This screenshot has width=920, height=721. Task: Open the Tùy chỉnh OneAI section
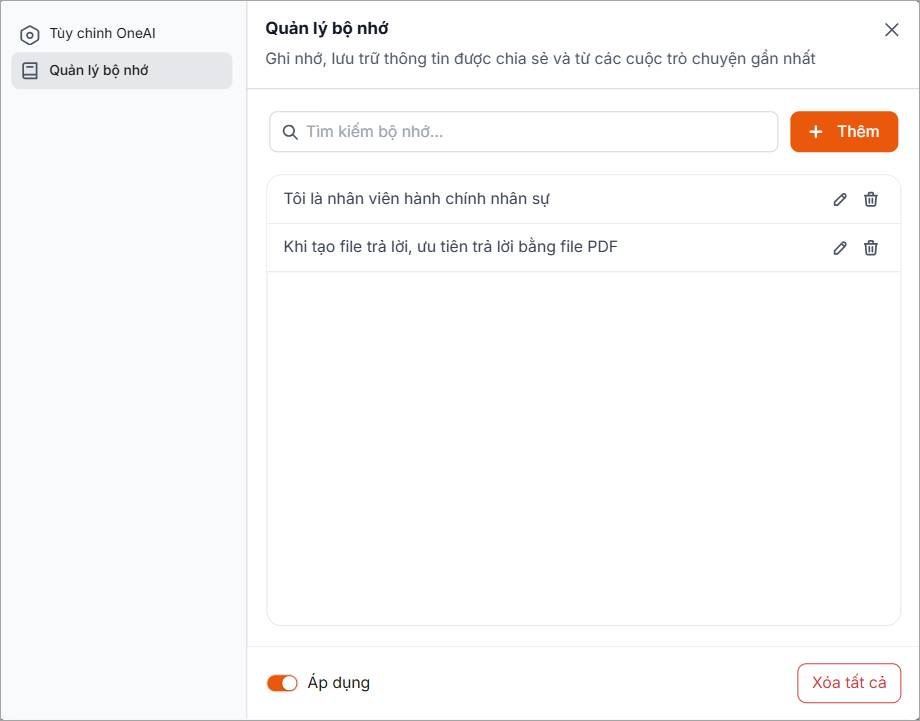tap(102, 34)
